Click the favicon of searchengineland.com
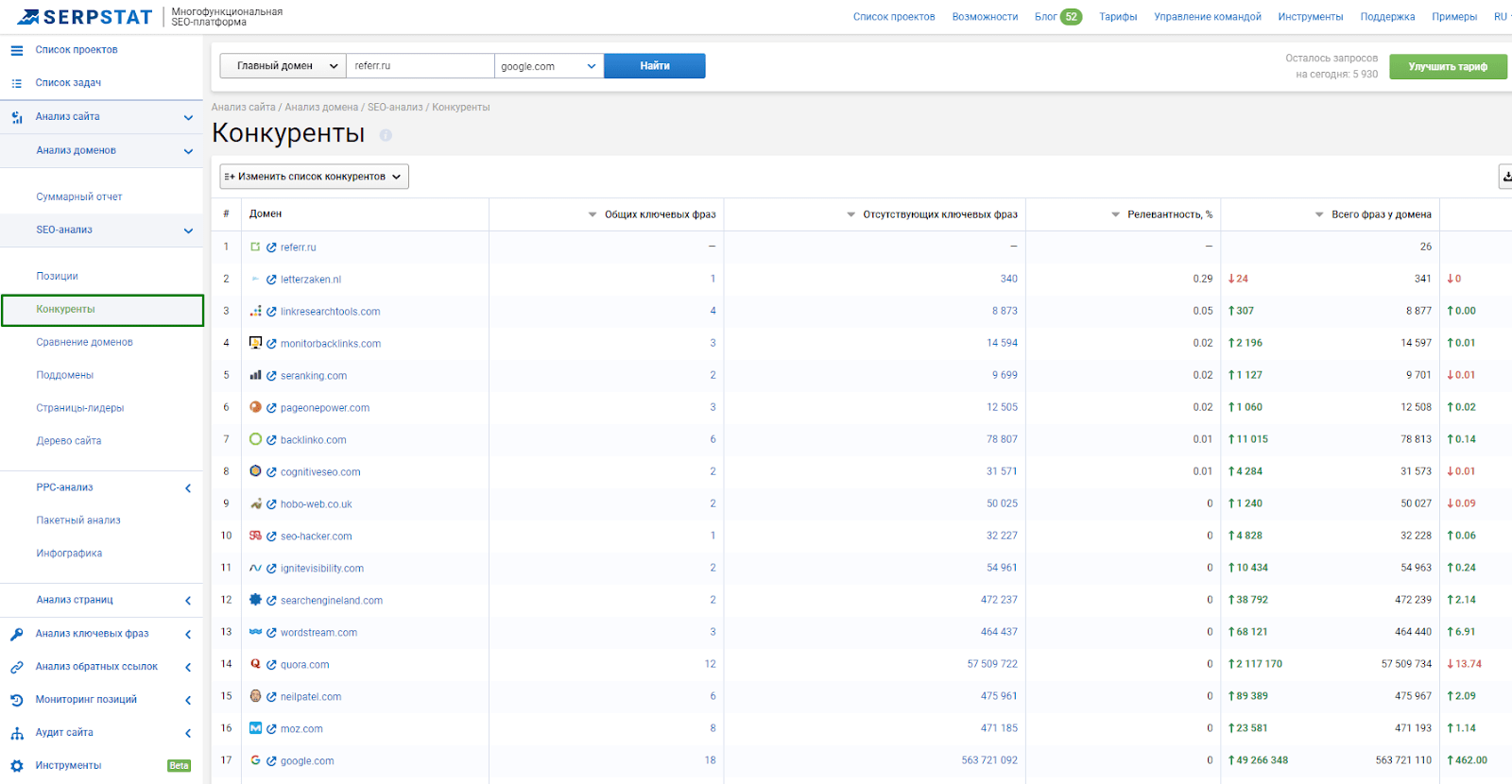 coord(255,600)
